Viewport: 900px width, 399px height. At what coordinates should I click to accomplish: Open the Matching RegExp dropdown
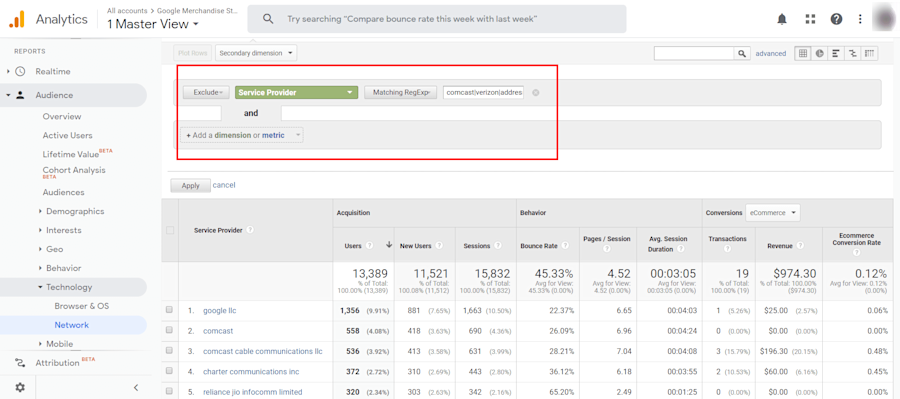pyautogui.click(x=401, y=92)
